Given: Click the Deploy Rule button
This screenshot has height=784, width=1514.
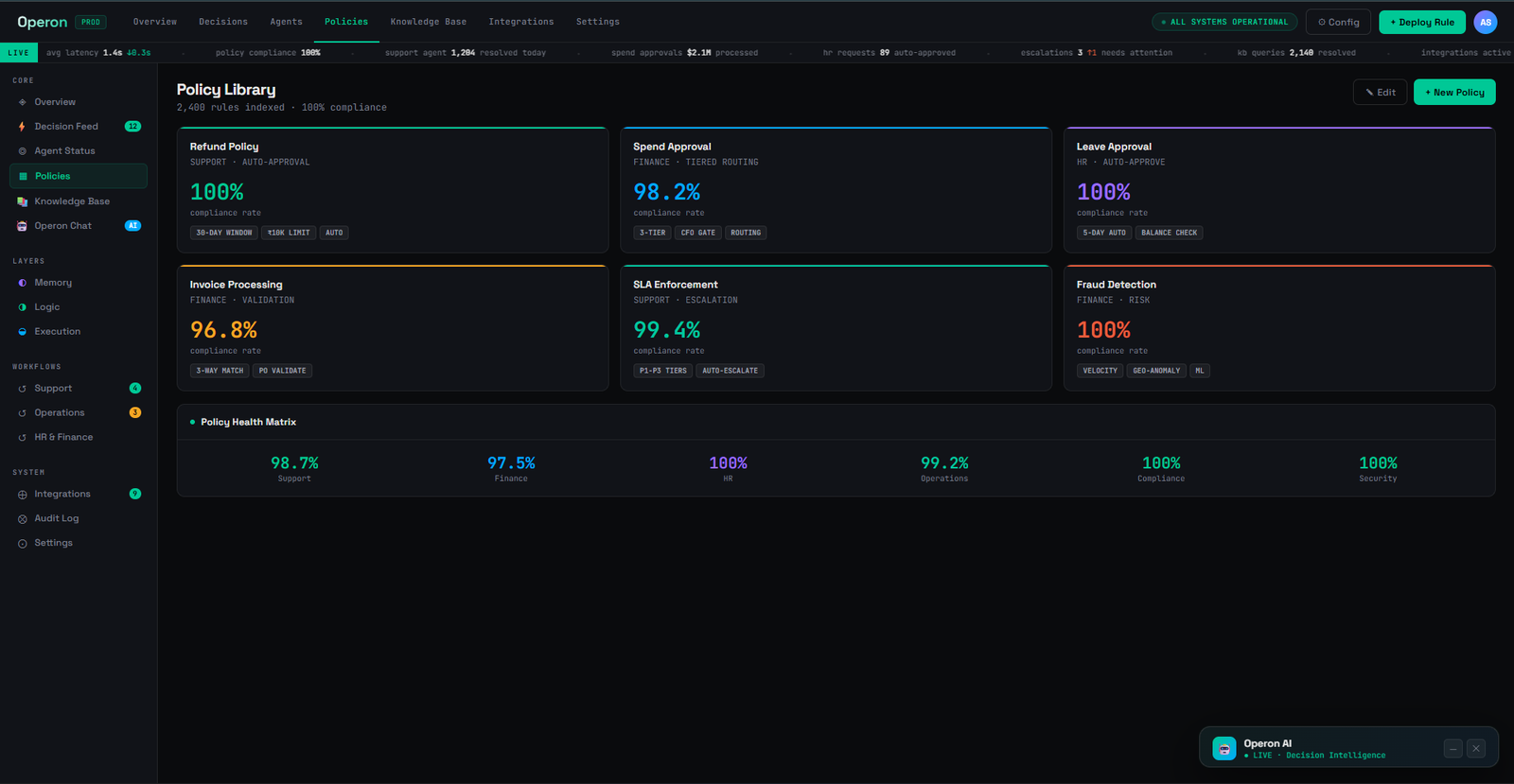Looking at the screenshot, I should (x=1422, y=22).
